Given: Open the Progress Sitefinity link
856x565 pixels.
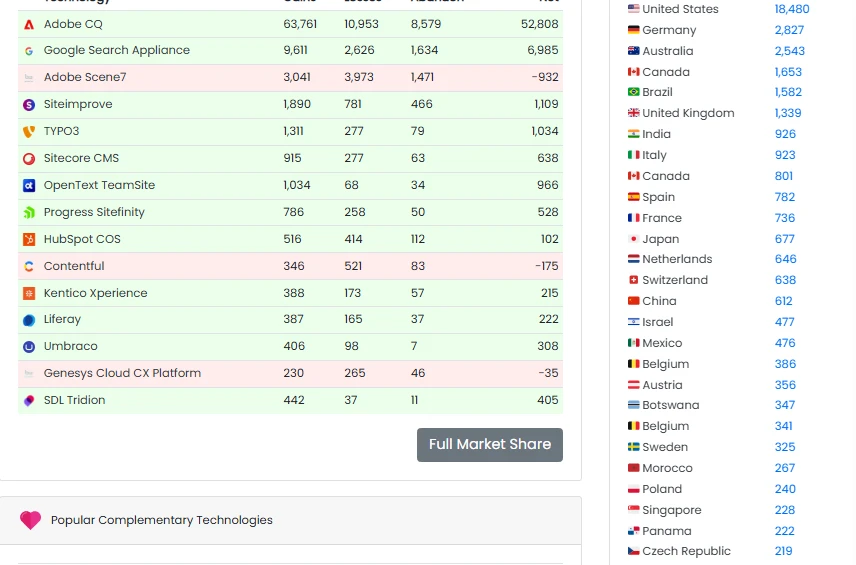Looking at the screenshot, I should click(94, 212).
